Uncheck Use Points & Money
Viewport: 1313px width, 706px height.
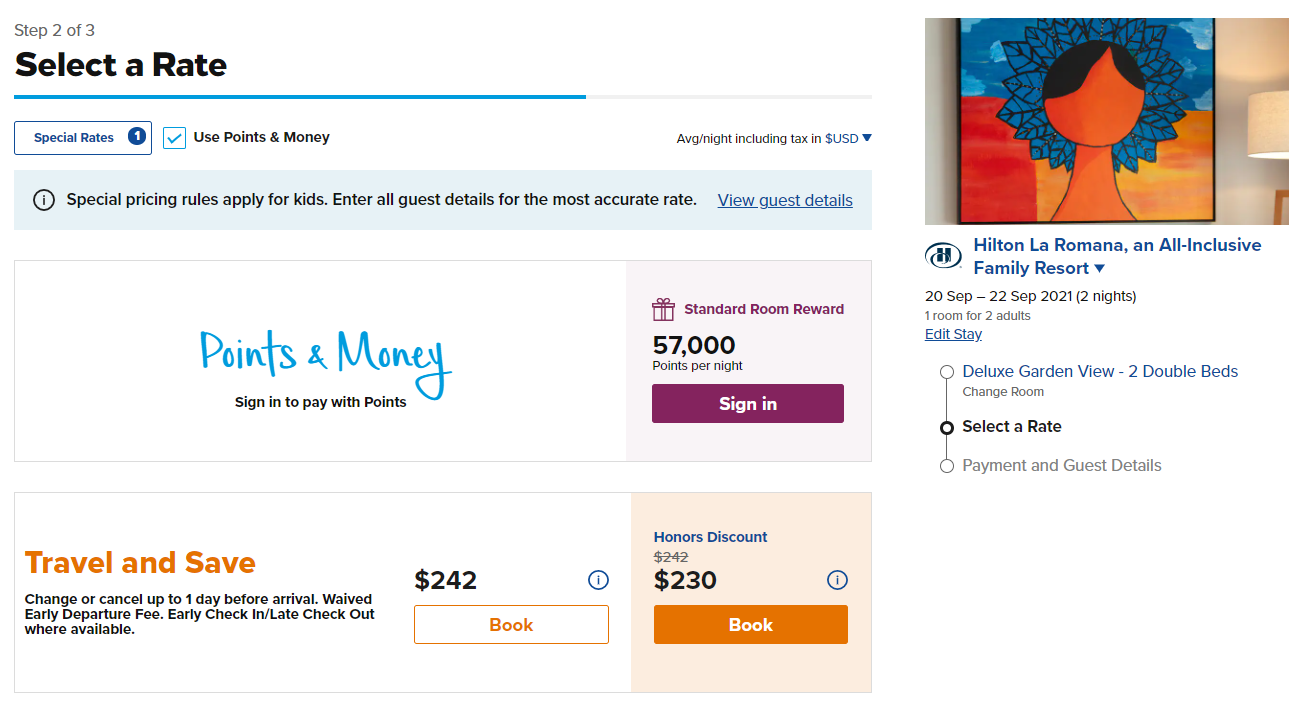174,137
